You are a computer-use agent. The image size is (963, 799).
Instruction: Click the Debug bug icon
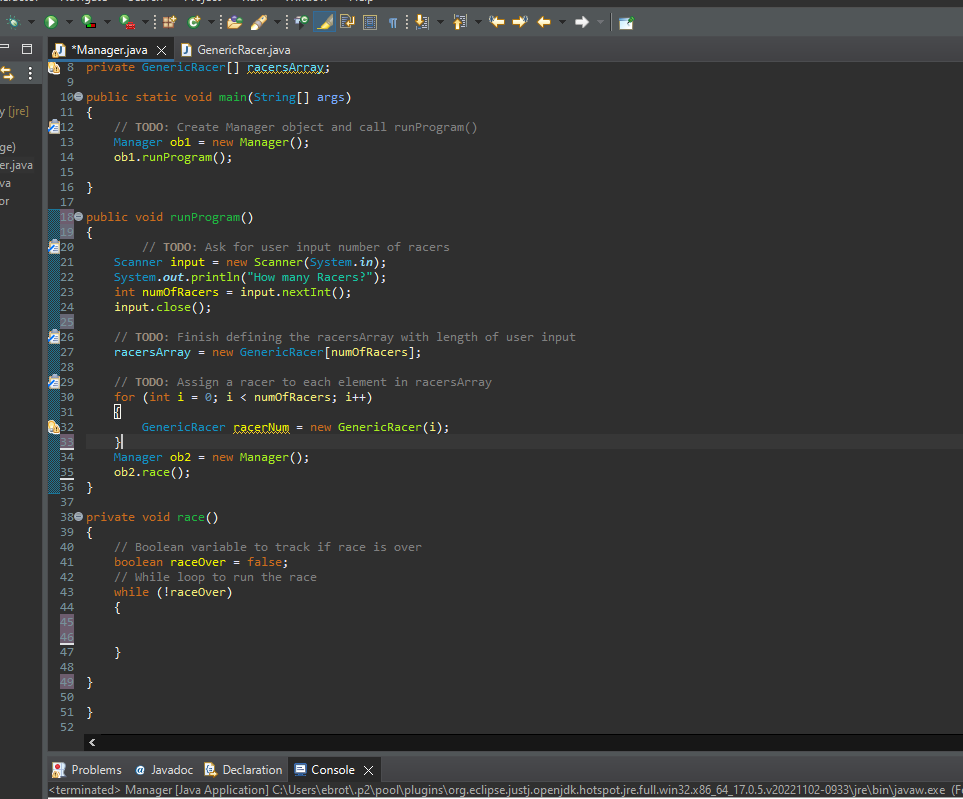[15, 22]
